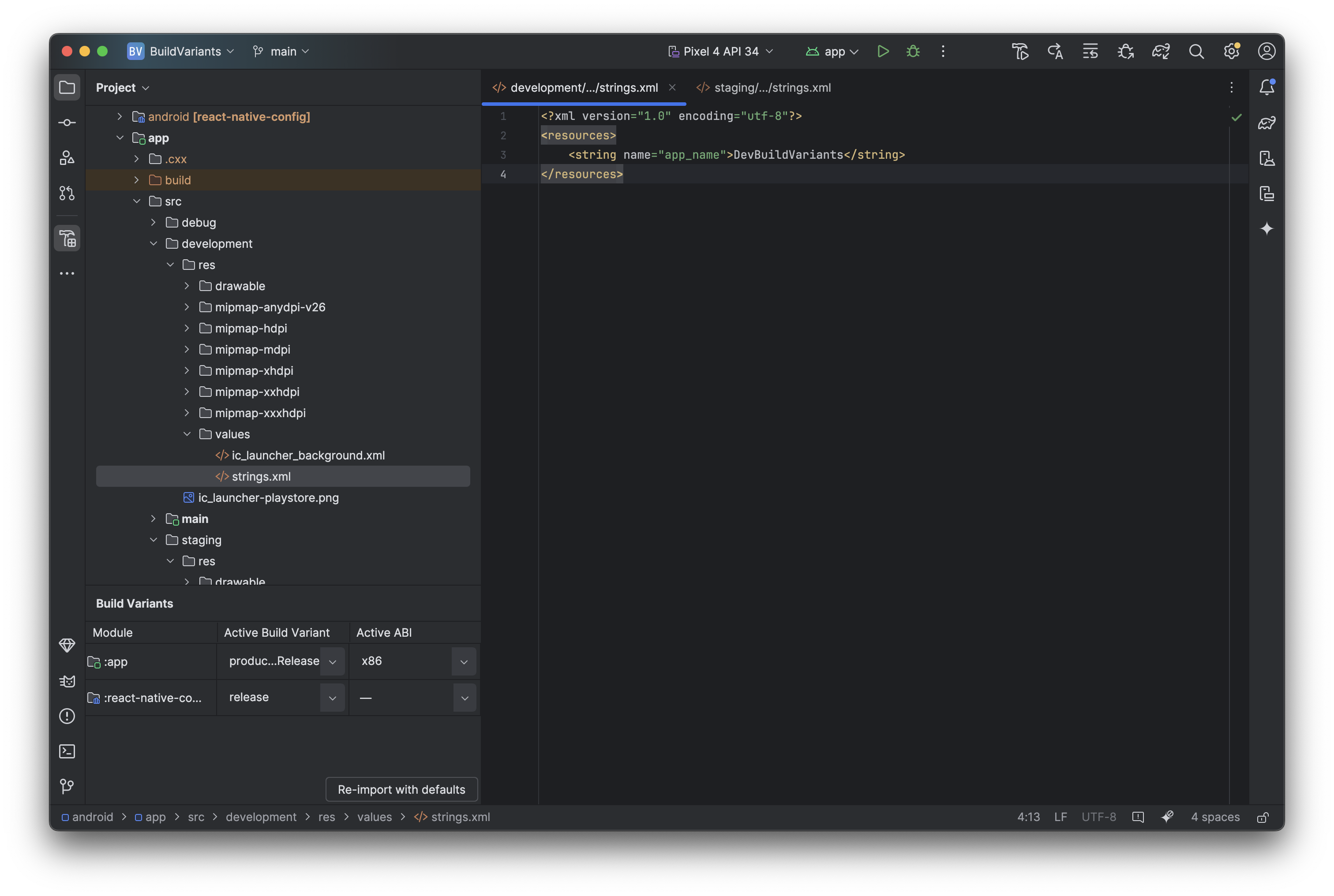Open the Commit tool window icon
1334x896 pixels.
pos(67,123)
